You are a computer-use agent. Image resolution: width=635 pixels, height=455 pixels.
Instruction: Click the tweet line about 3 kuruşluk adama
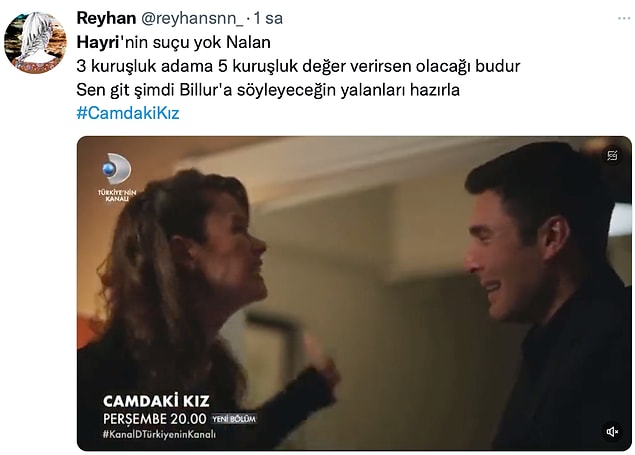(298, 66)
